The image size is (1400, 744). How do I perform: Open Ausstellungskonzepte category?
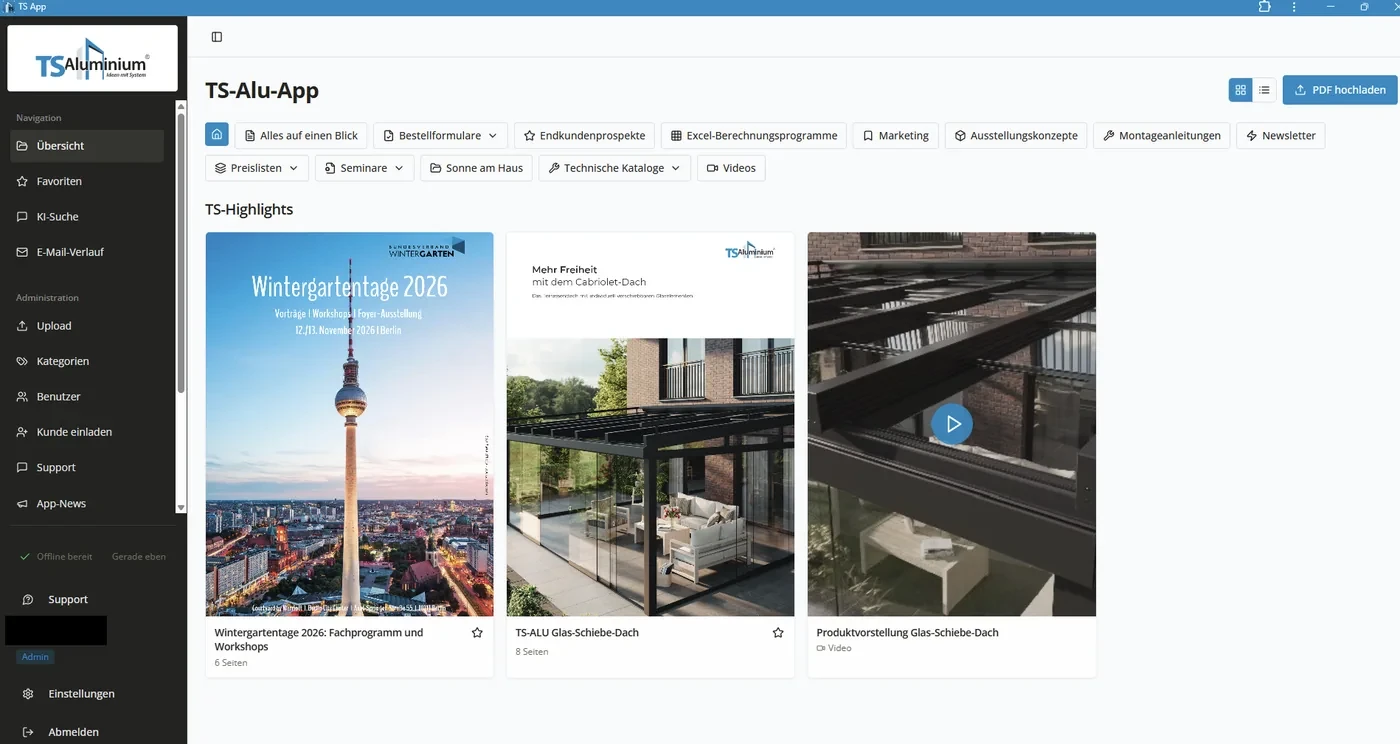pos(1016,135)
